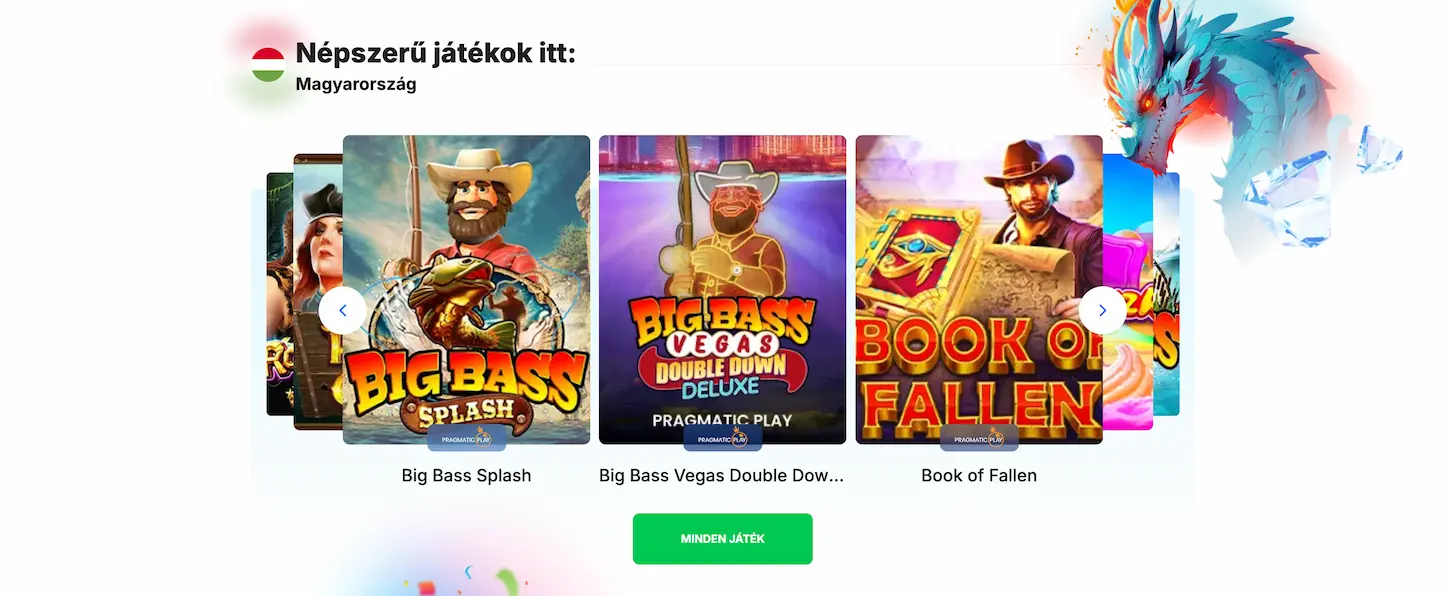Click the Magyarország country label

[356, 85]
